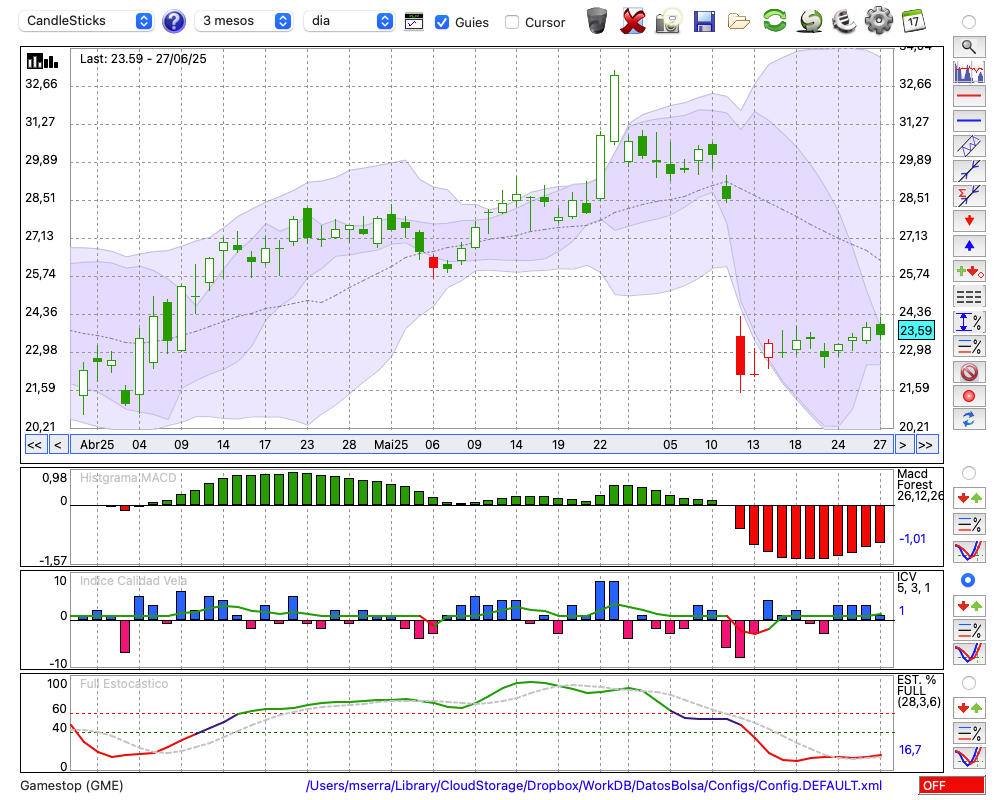
Task: Click the volume profile chart icon
Action: [x=969, y=71]
